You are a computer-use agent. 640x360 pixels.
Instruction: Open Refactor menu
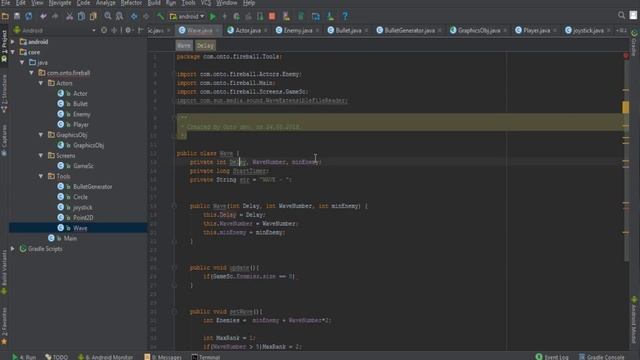131,3
